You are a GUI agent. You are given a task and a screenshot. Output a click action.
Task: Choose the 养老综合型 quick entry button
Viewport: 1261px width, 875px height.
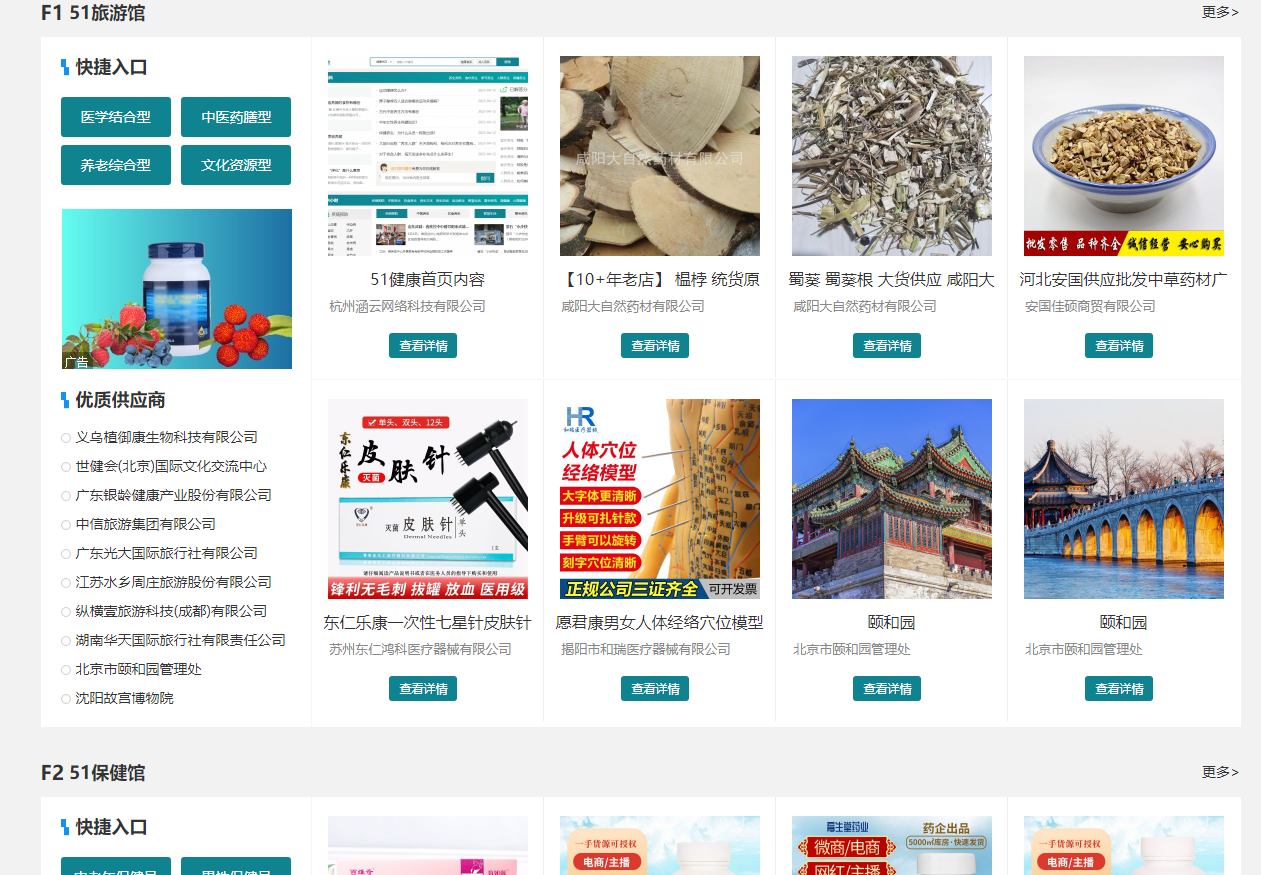[x=116, y=165]
